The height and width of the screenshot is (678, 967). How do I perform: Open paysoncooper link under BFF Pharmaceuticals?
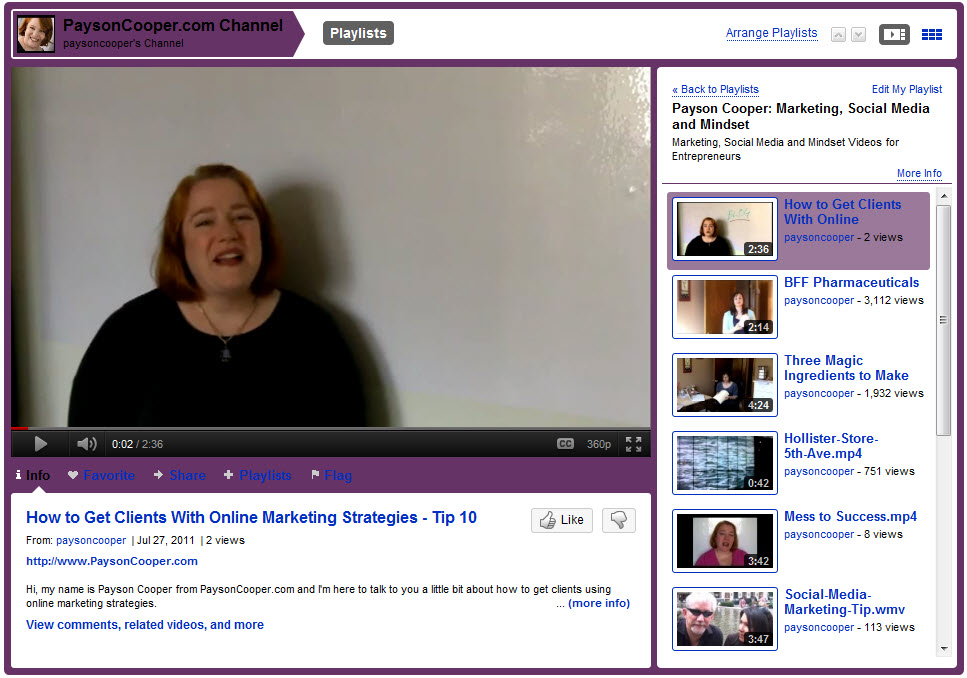pos(819,300)
